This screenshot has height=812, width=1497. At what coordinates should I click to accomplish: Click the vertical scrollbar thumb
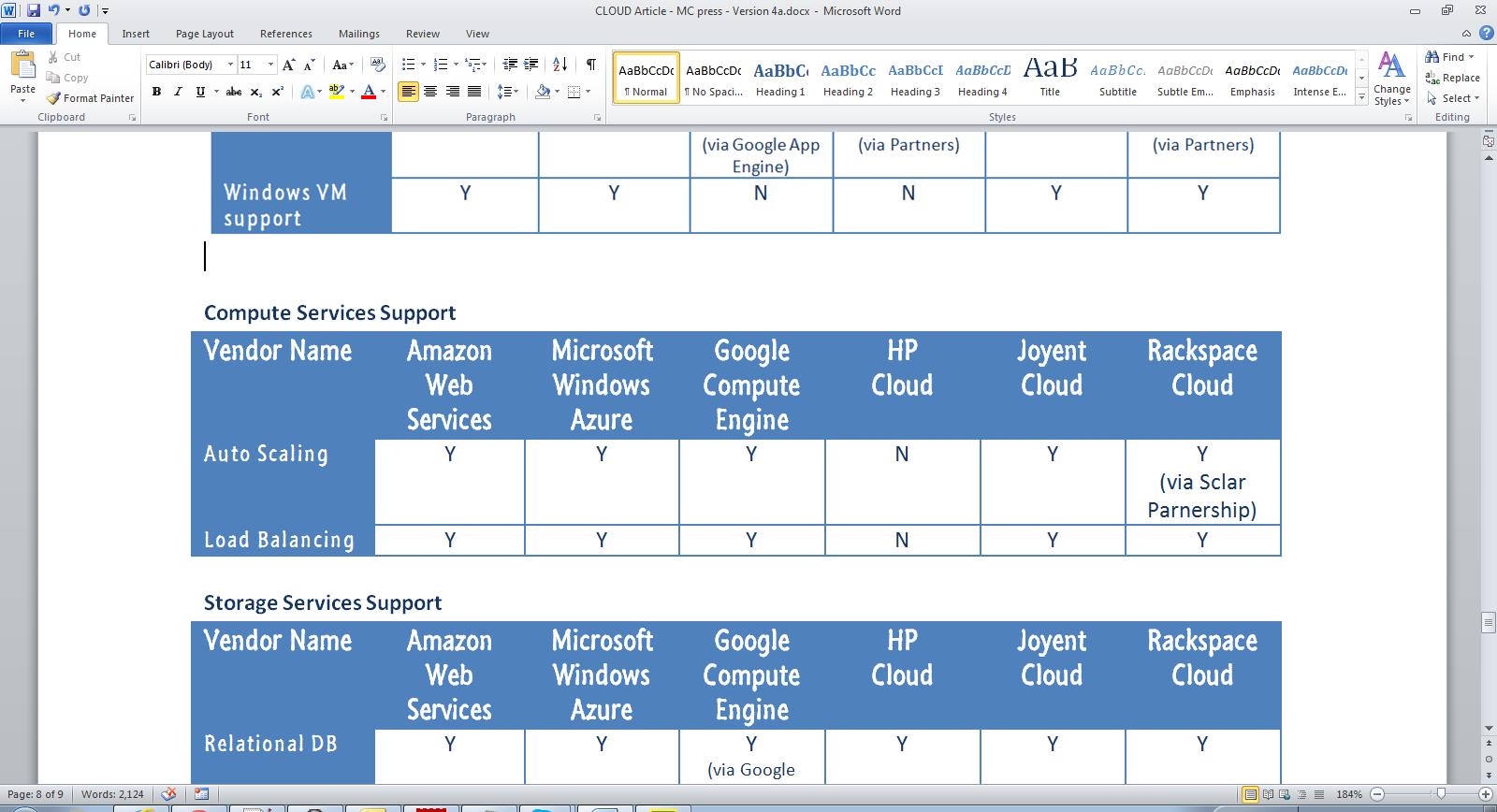click(1488, 623)
